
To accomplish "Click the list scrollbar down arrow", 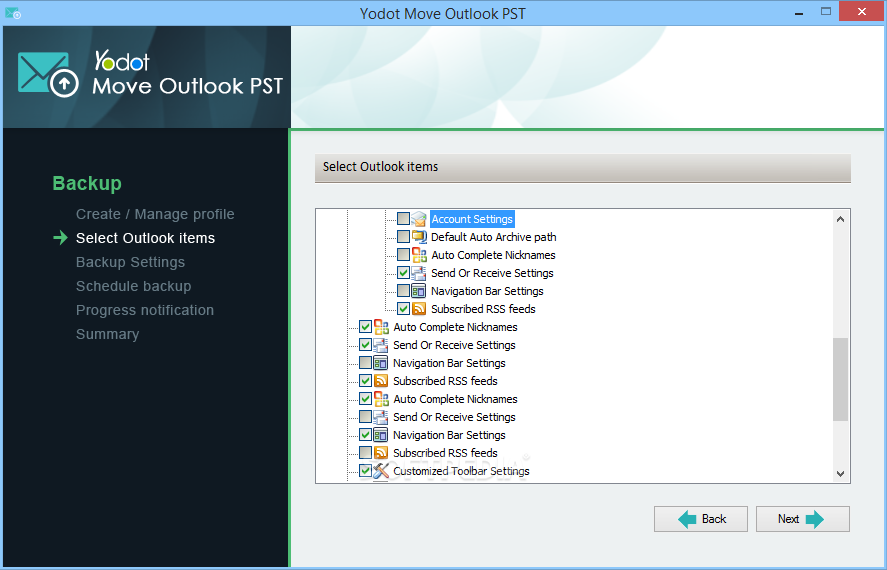I will (841, 474).
